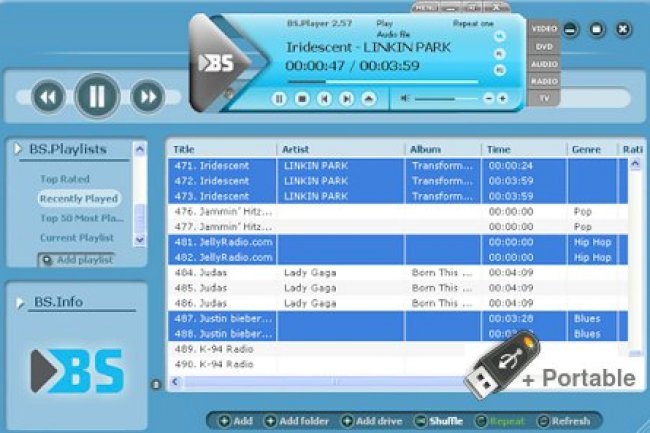The height and width of the screenshot is (433, 650).
Task: Select track 473. Iridescent
Action: point(398,196)
